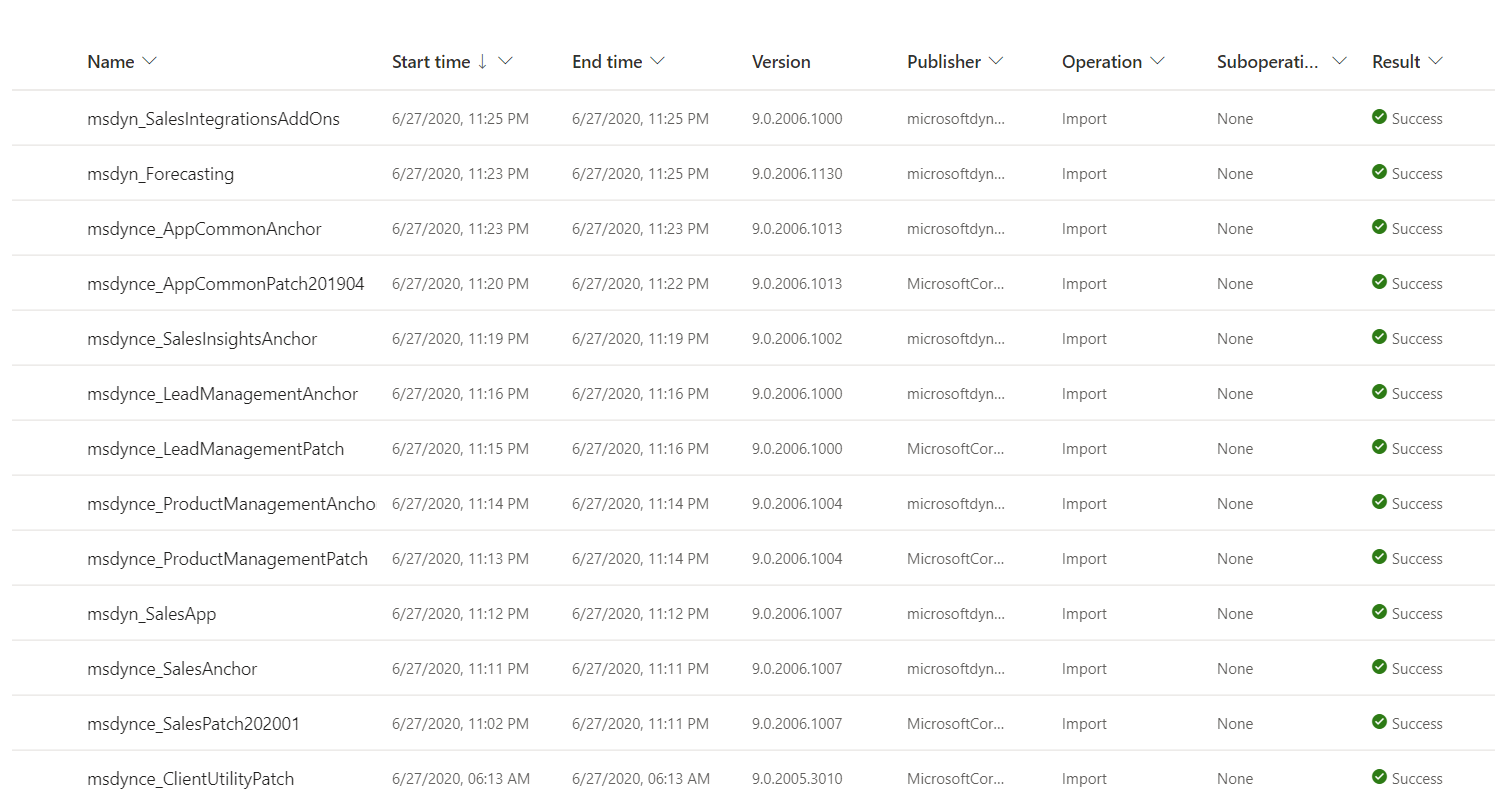This screenshot has width=1495, height=800.
Task: Click the publisher cell of msdynce_LeadManagementPatch
Action: [x=955, y=449]
